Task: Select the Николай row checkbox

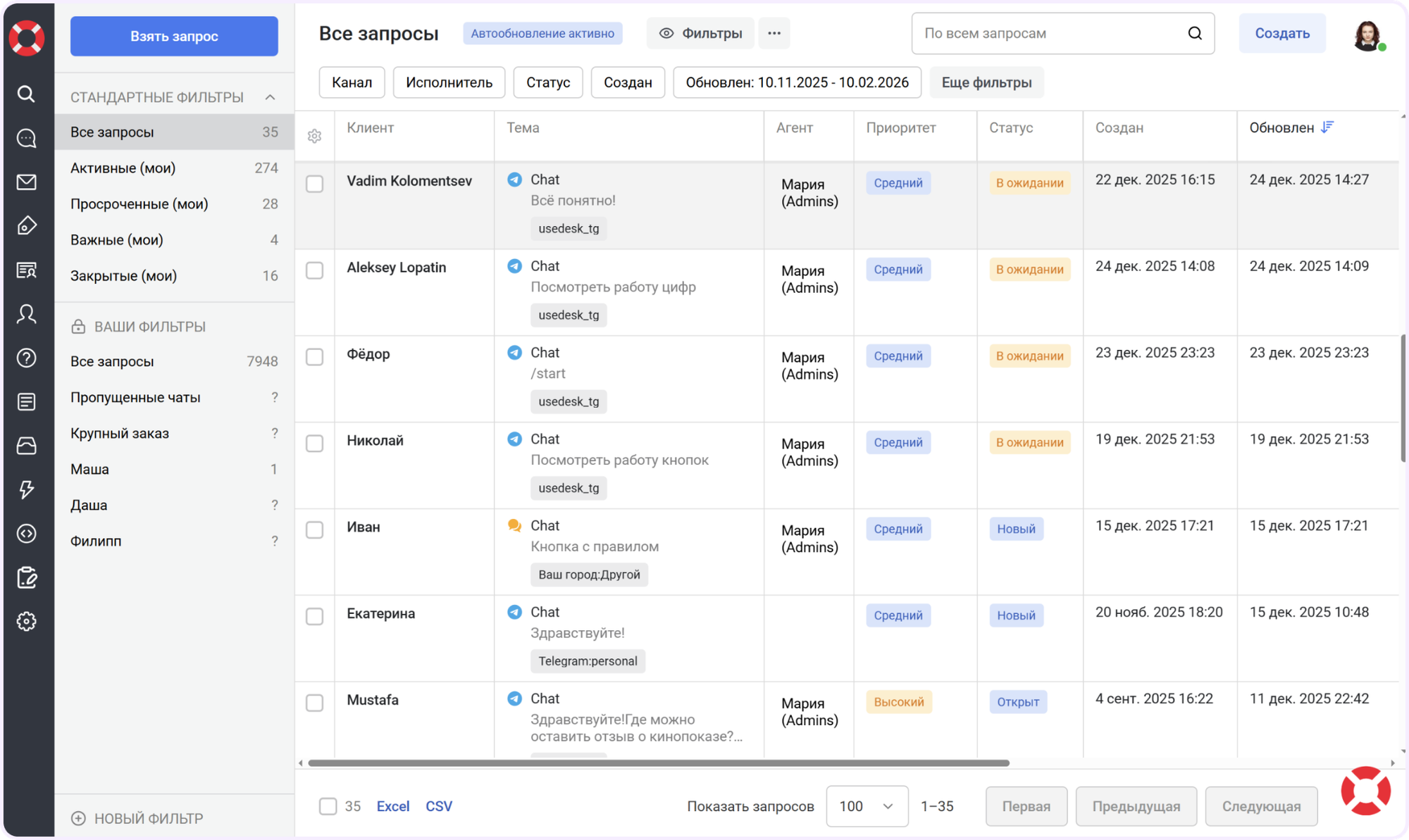Action: point(315,444)
